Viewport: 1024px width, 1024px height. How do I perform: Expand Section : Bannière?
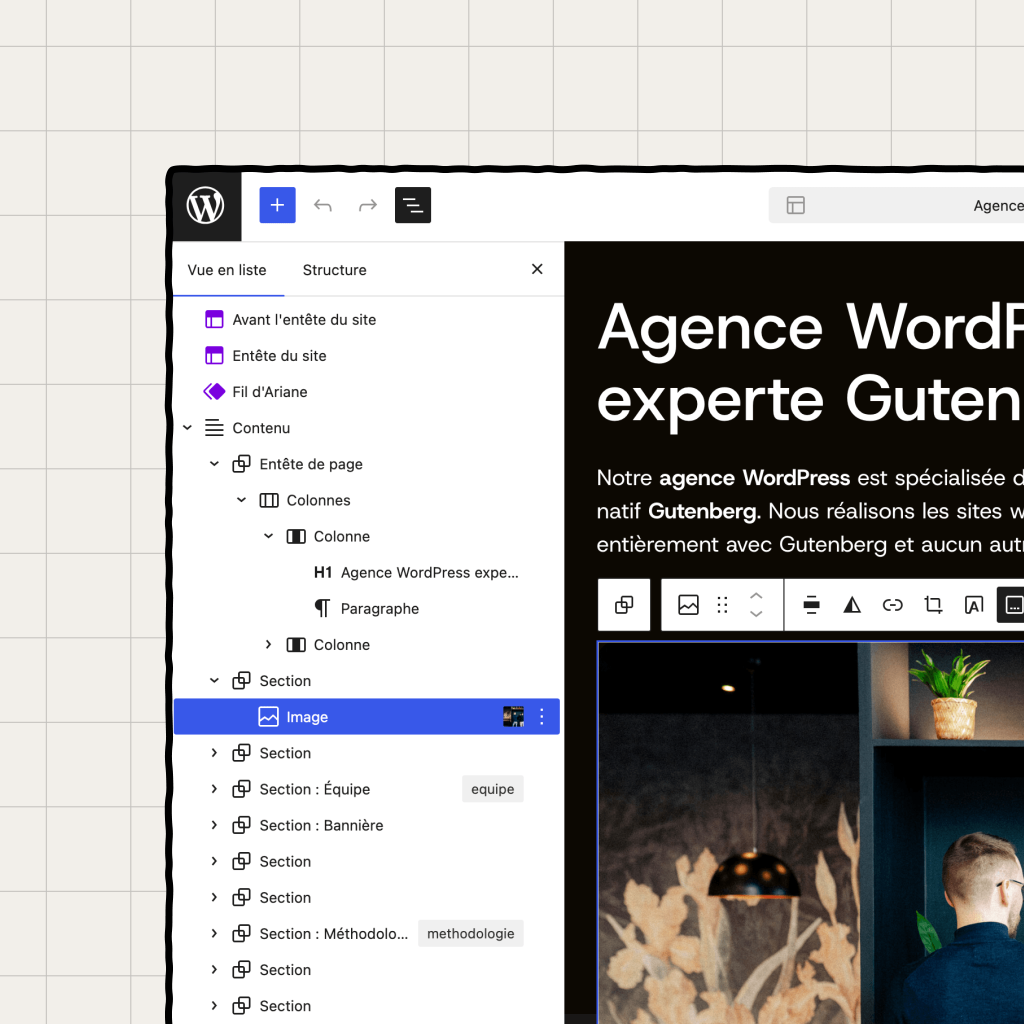[214, 825]
